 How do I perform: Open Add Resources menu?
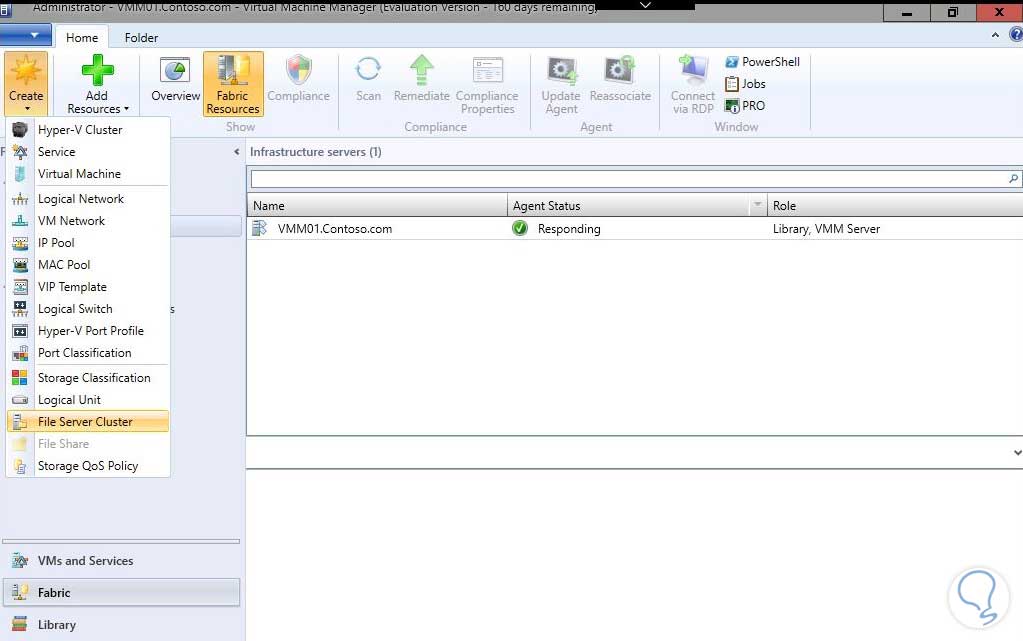click(x=97, y=84)
